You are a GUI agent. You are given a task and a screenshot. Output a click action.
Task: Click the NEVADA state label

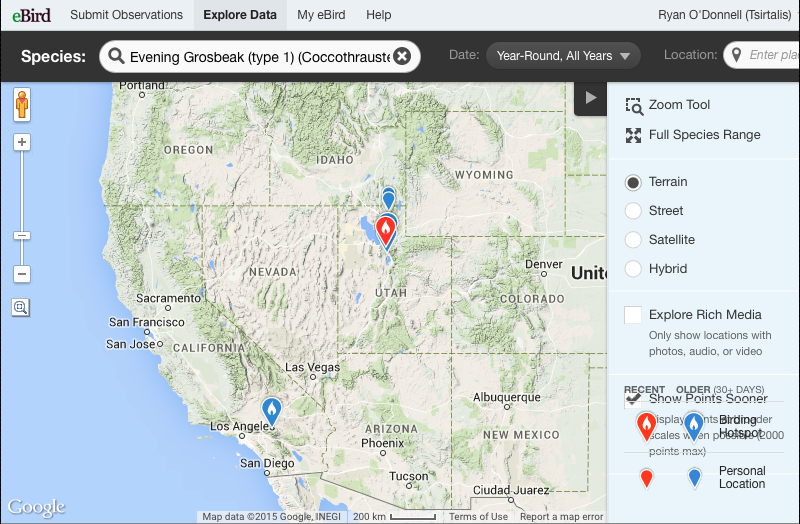[x=272, y=272]
